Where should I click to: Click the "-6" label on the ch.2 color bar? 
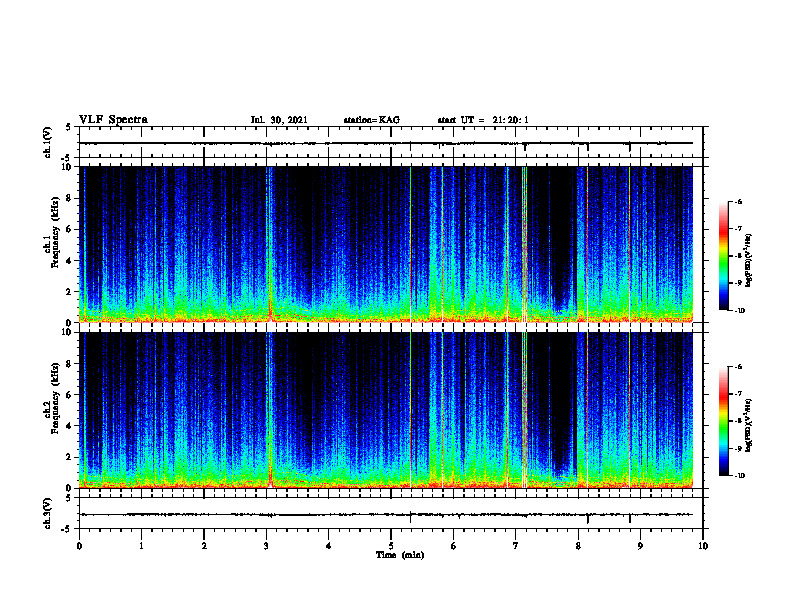click(739, 367)
